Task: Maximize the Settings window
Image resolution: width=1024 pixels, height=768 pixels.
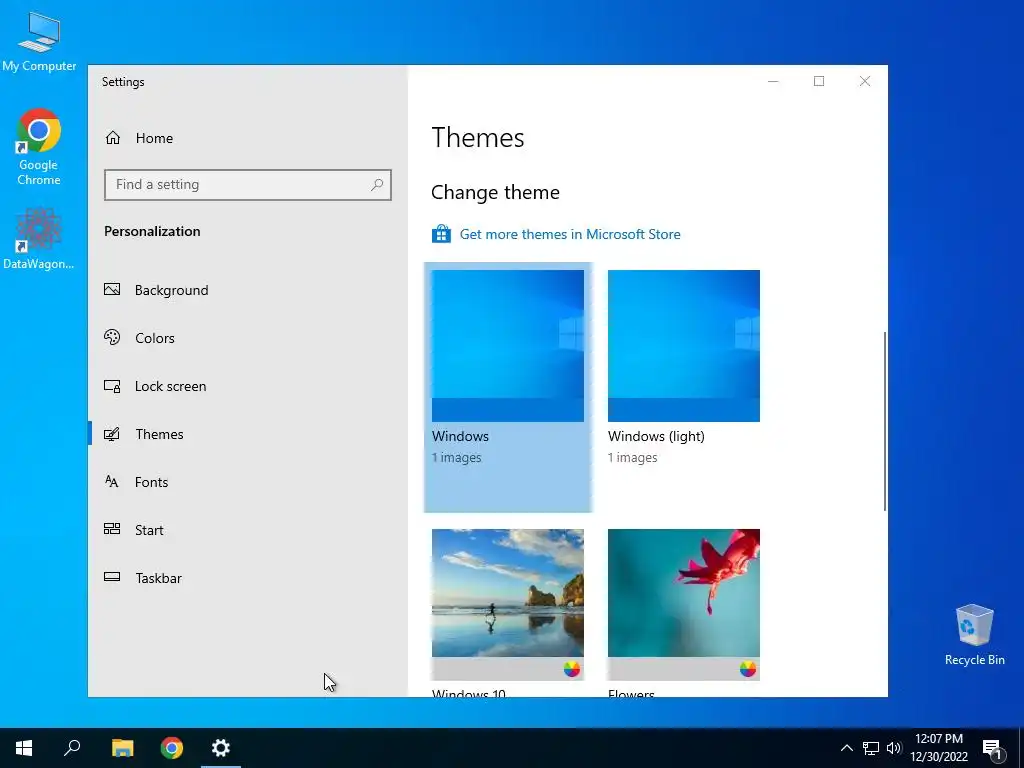Action: point(819,81)
